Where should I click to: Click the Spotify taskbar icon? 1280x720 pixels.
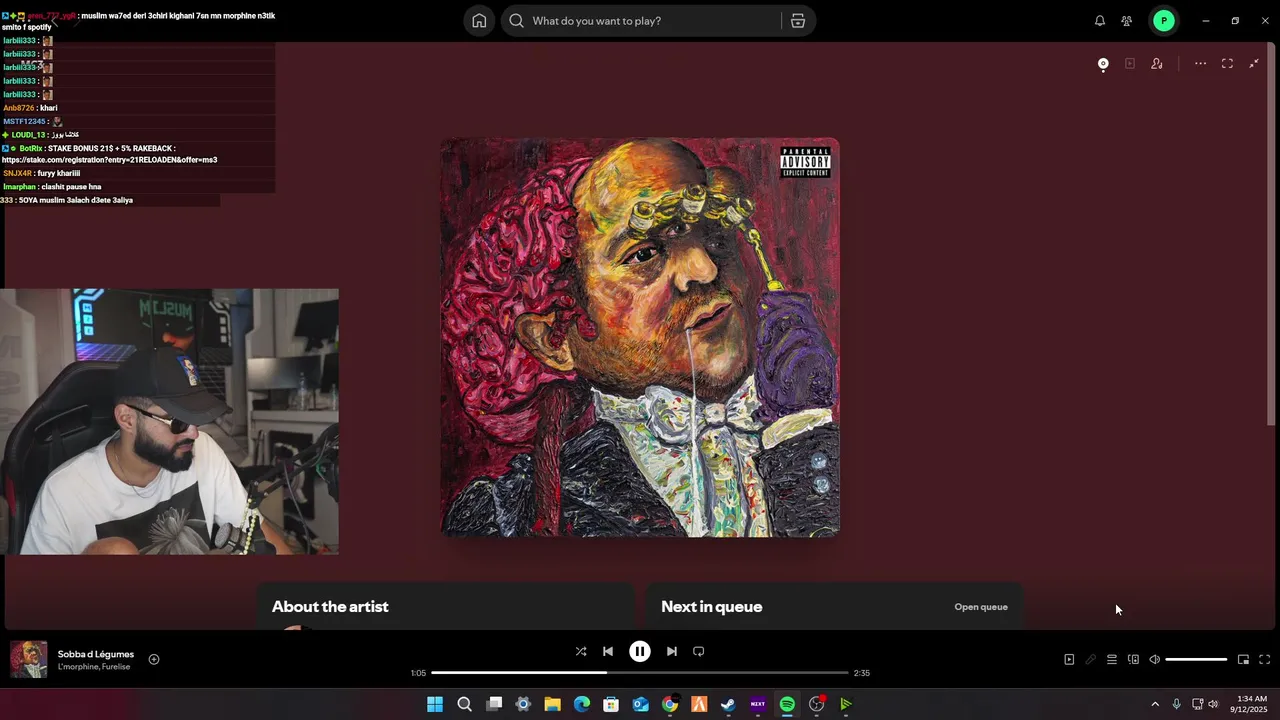coord(787,704)
